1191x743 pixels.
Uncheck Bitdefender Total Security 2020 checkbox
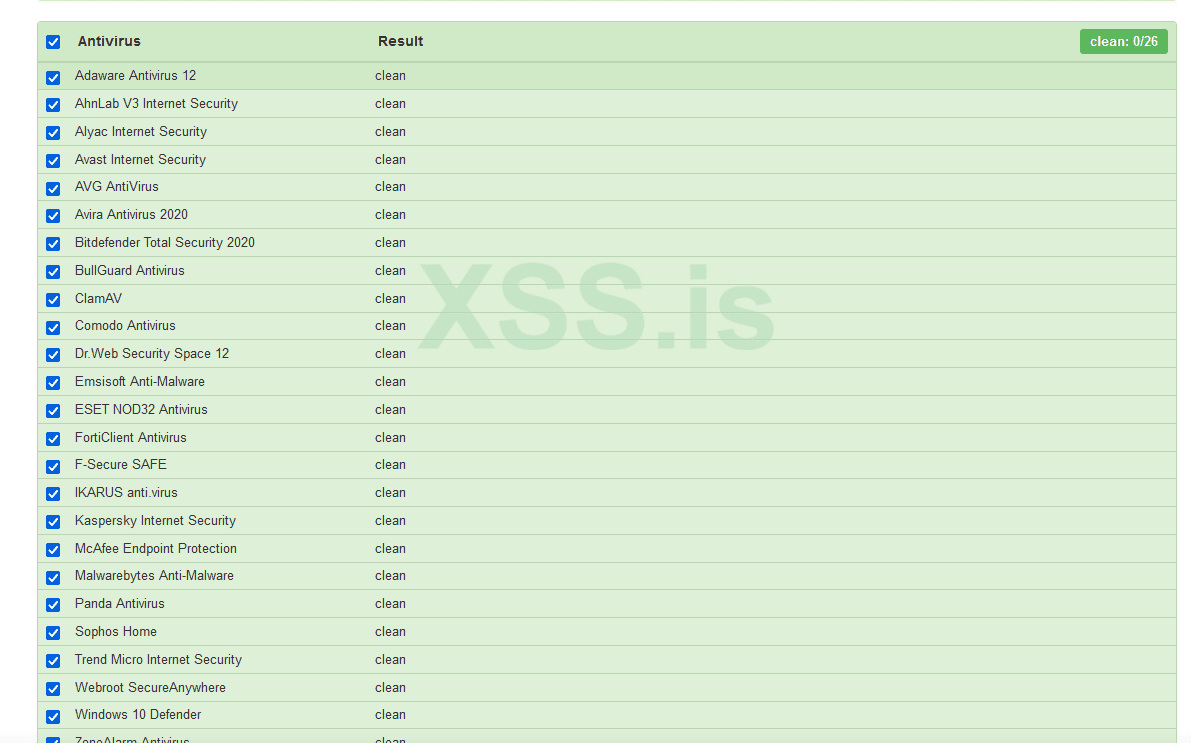53,244
